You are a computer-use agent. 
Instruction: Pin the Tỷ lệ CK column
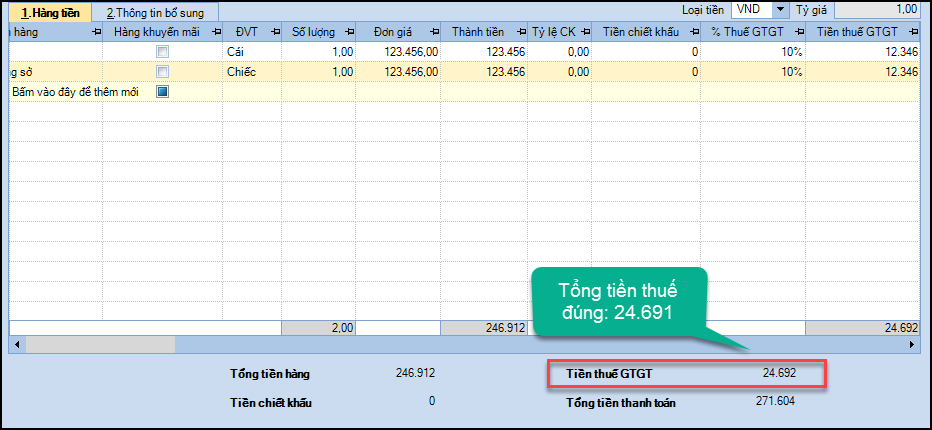pos(585,32)
